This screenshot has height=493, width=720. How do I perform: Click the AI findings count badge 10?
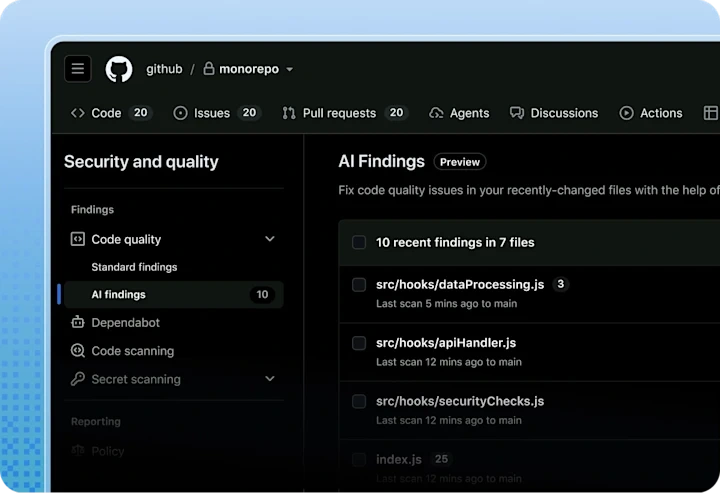point(262,294)
